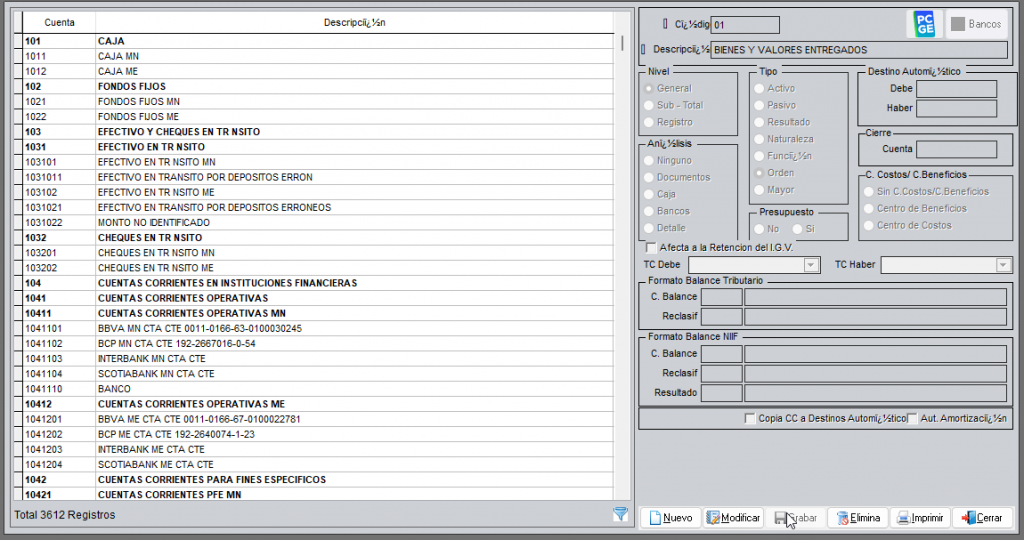Viewport: 1024px width, 540px height.
Task: Select row 1041101 BBVA MN CTA CTE
Action: pos(318,328)
